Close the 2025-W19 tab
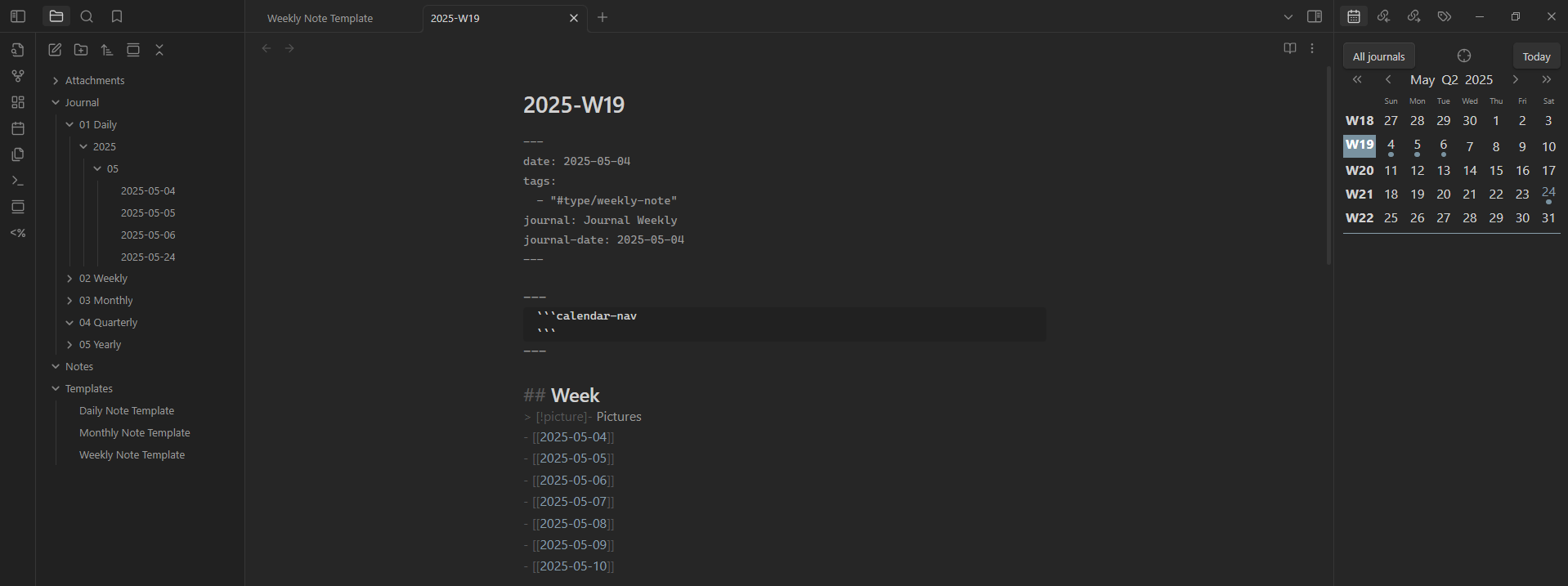 click(x=574, y=18)
